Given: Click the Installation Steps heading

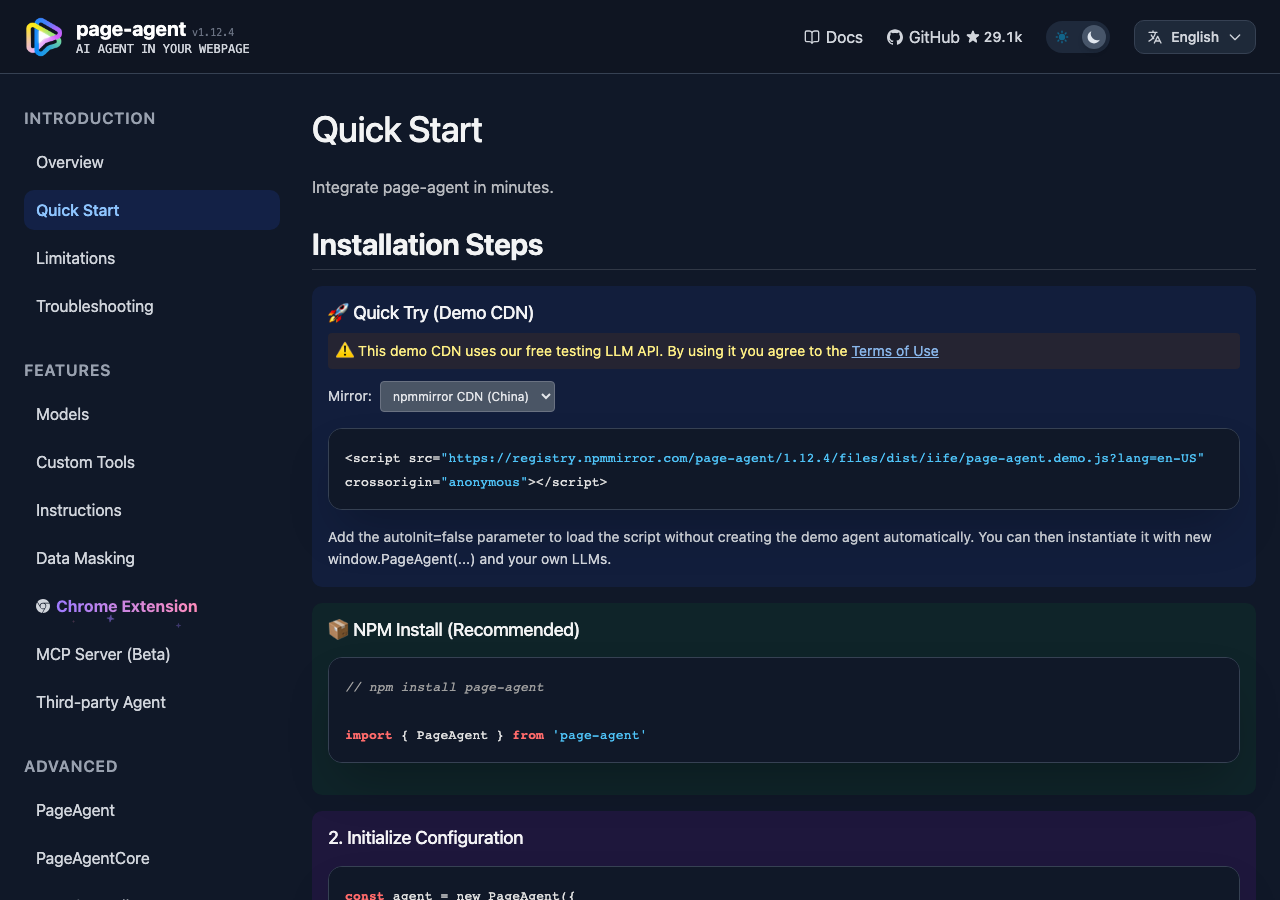Looking at the screenshot, I should [427, 245].
